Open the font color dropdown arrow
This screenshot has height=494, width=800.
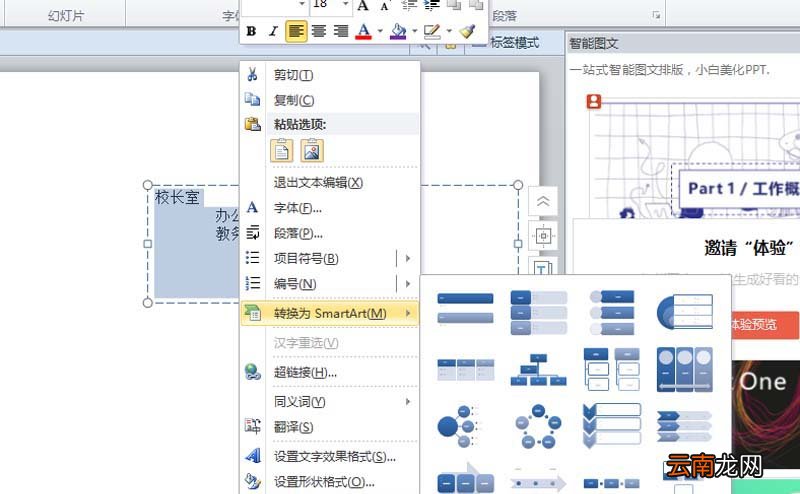tap(380, 31)
